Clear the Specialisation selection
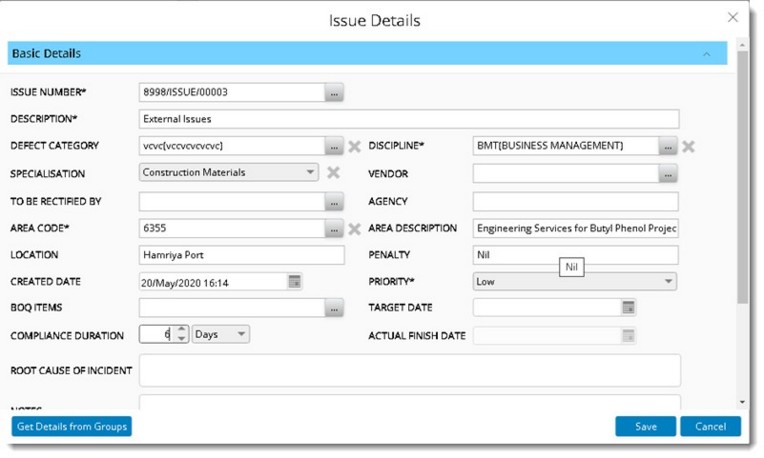 pyautogui.click(x=334, y=173)
